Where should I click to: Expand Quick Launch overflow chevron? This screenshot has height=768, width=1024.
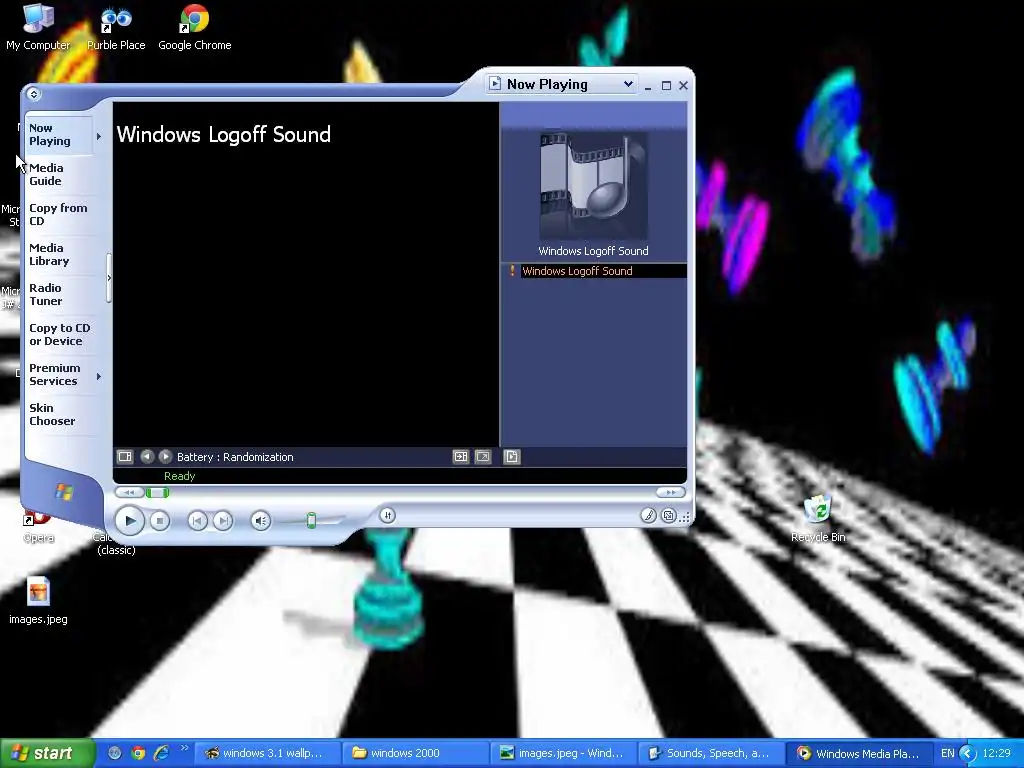(x=184, y=748)
